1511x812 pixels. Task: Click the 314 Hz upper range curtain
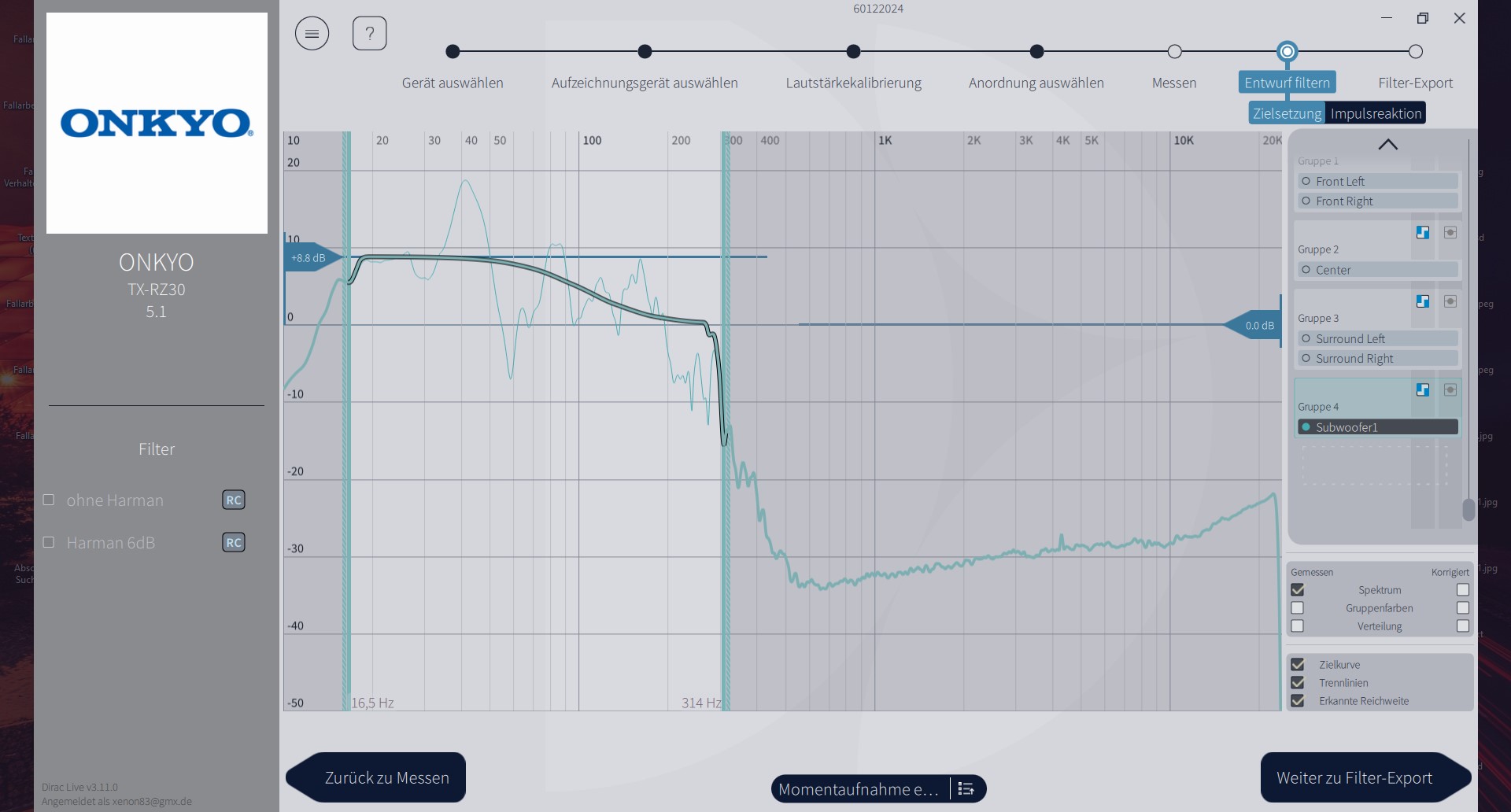click(x=726, y=421)
